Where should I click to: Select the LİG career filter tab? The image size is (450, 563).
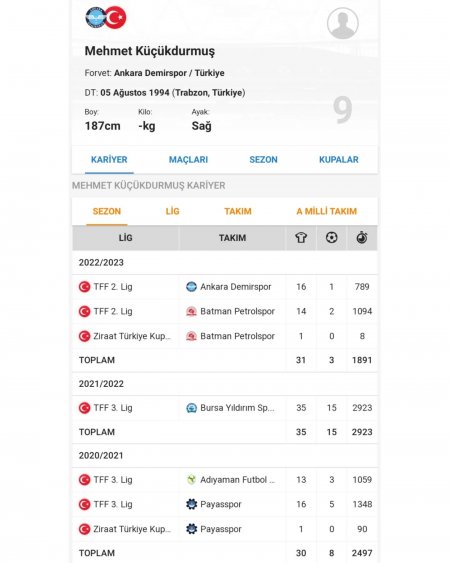coord(172,211)
